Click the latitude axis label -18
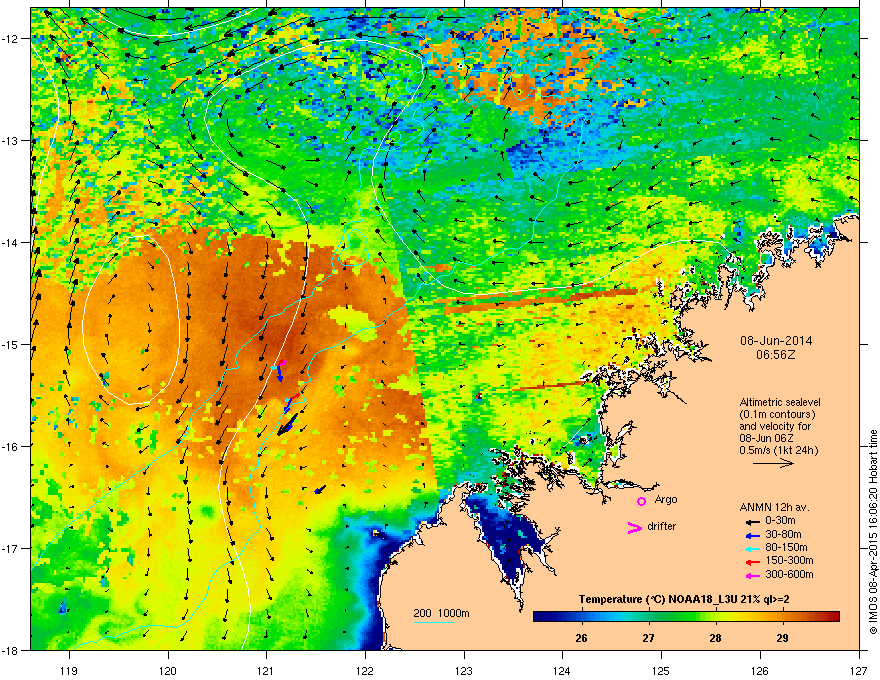Image resolution: width=880 pixels, height=680 pixels. (10, 650)
